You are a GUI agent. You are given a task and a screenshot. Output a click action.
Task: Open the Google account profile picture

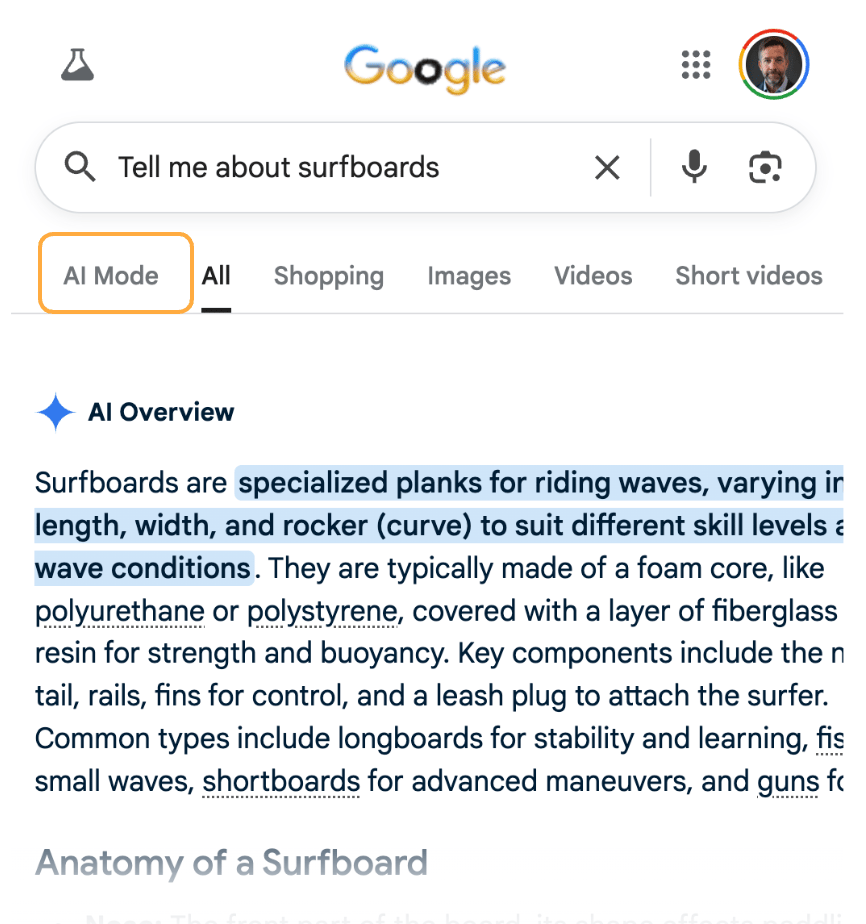pos(774,65)
